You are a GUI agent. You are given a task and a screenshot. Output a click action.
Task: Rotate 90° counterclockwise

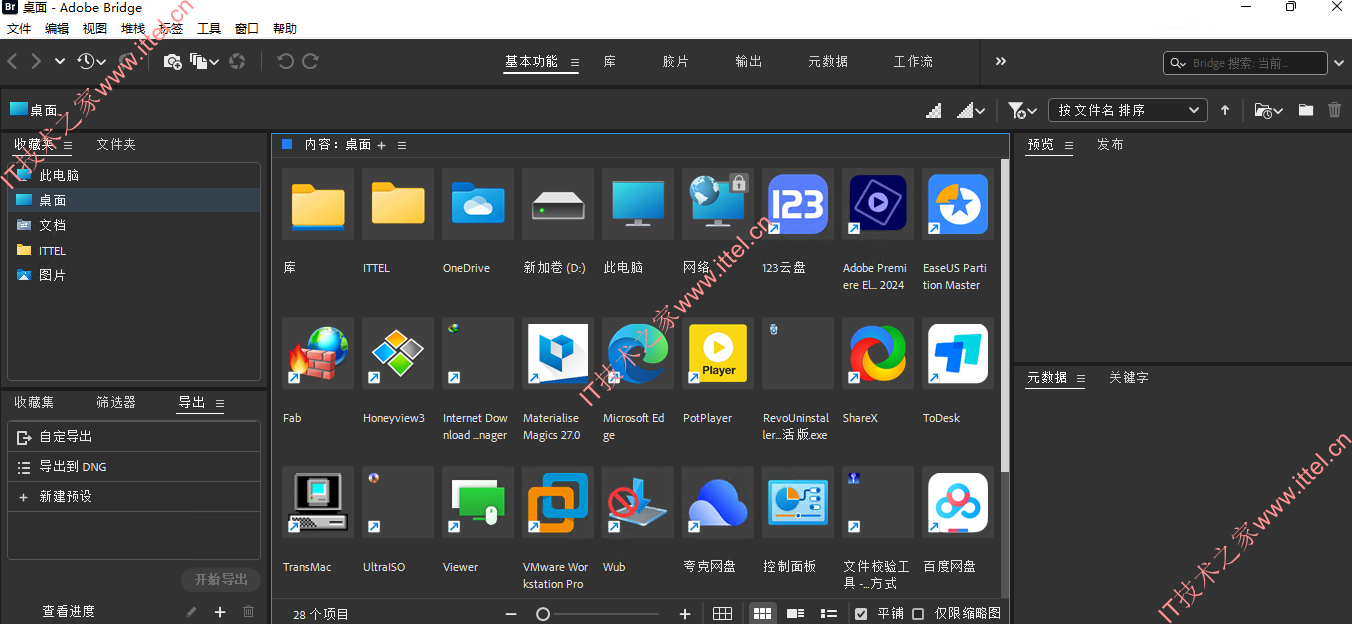click(285, 62)
